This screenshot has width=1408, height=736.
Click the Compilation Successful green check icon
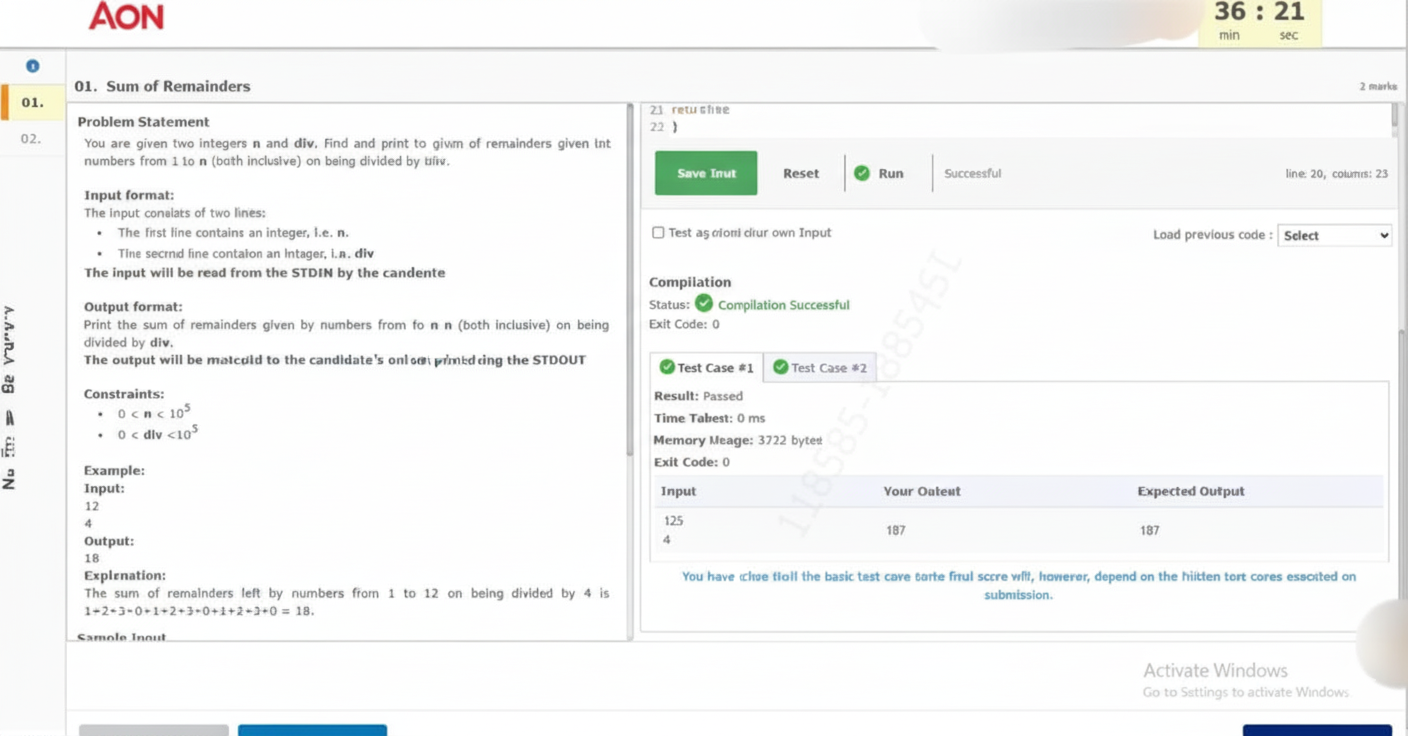coord(704,304)
